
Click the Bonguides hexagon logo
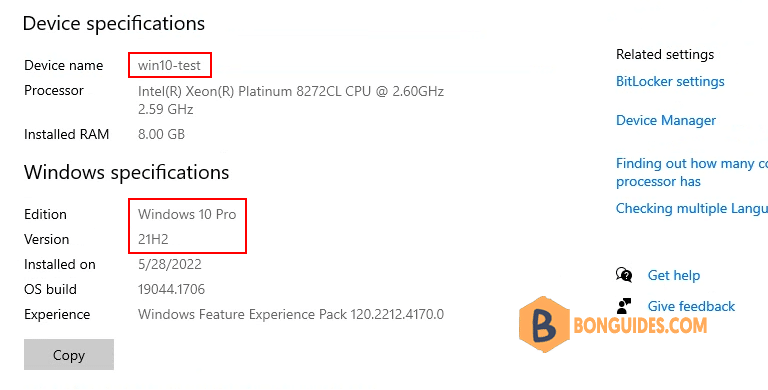pyautogui.click(x=544, y=324)
